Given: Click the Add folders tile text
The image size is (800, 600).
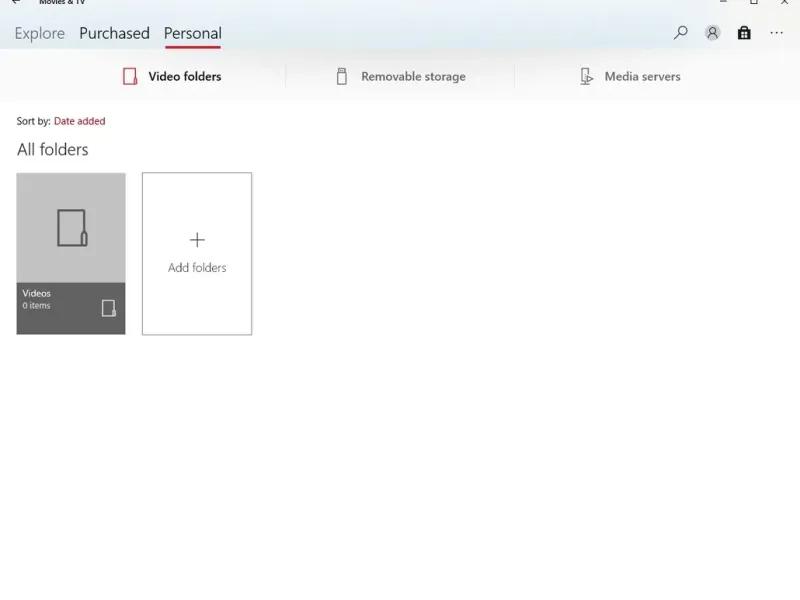Looking at the screenshot, I should [197, 267].
